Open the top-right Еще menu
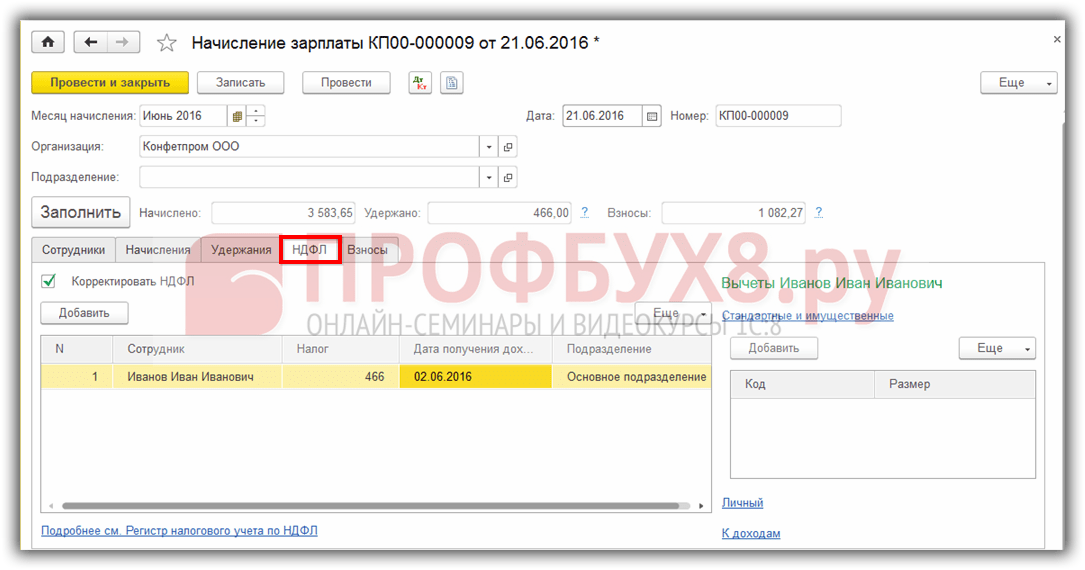 (1019, 82)
